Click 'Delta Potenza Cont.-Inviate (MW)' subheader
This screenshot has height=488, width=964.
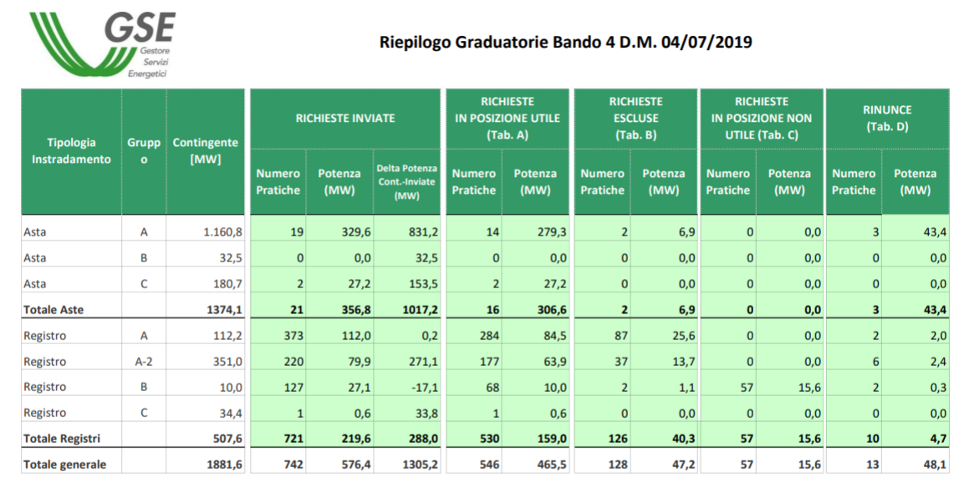pyautogui.click(x=407, y=182)
